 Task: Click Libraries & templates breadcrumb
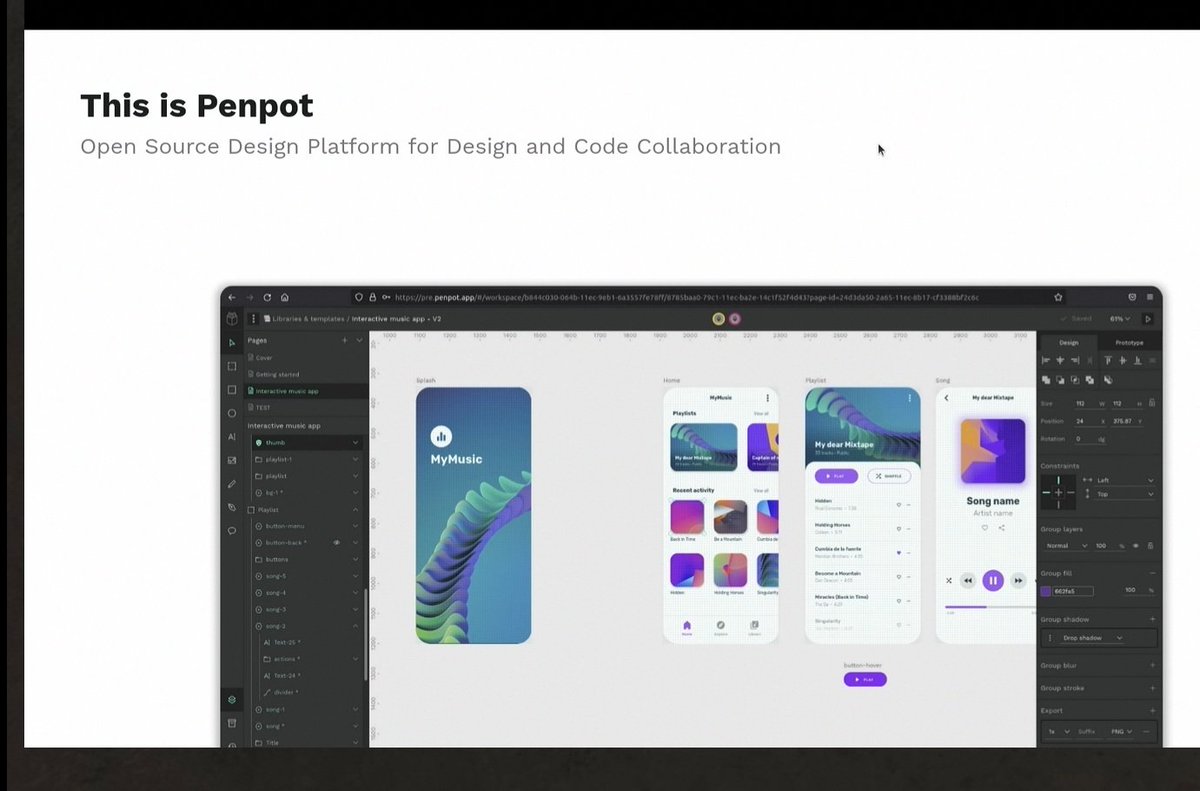click(x=309, y=319)
